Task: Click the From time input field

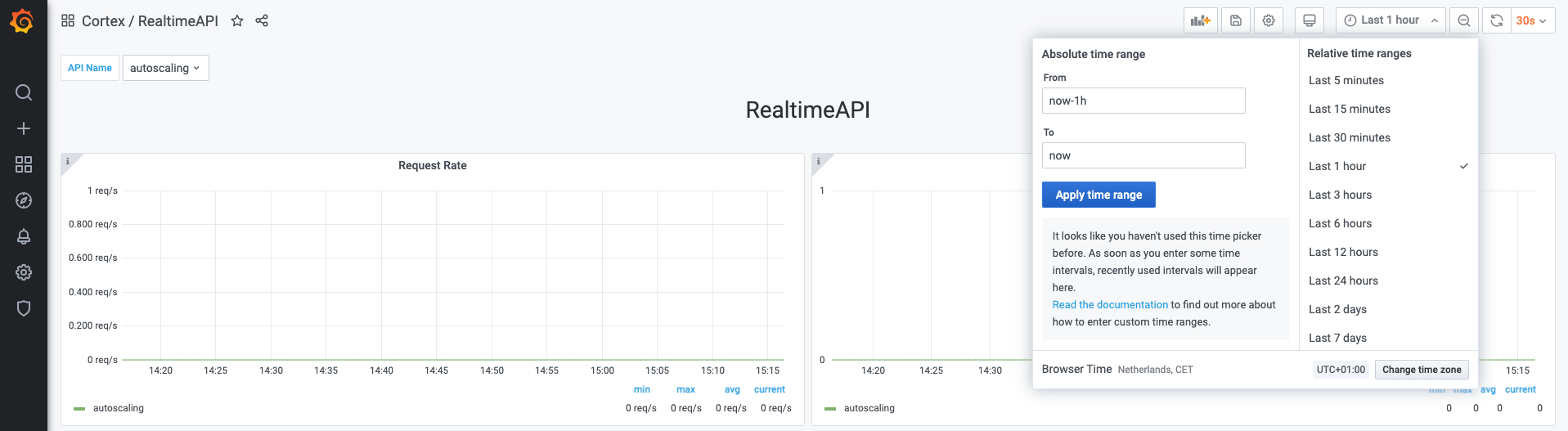Action: (x=1143, y=101)
